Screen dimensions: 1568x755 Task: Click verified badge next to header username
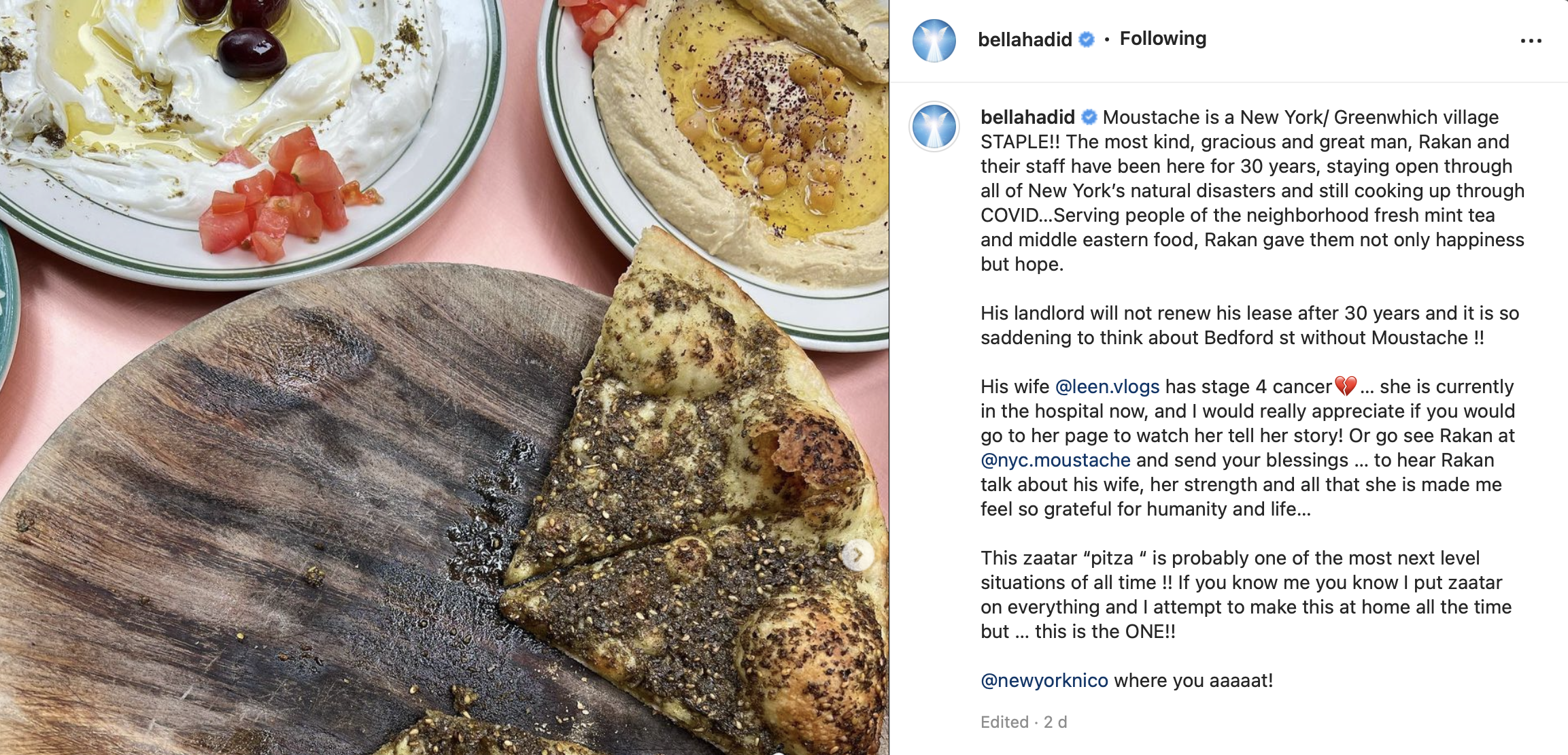(x=1087, y=39)
